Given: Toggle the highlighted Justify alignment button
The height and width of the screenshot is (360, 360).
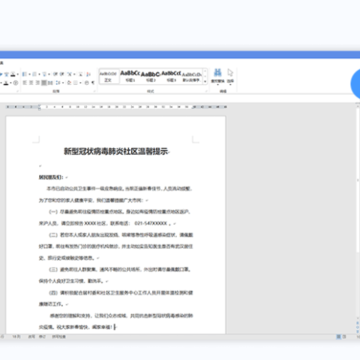Looking at the screenshot, I should 44,83.
